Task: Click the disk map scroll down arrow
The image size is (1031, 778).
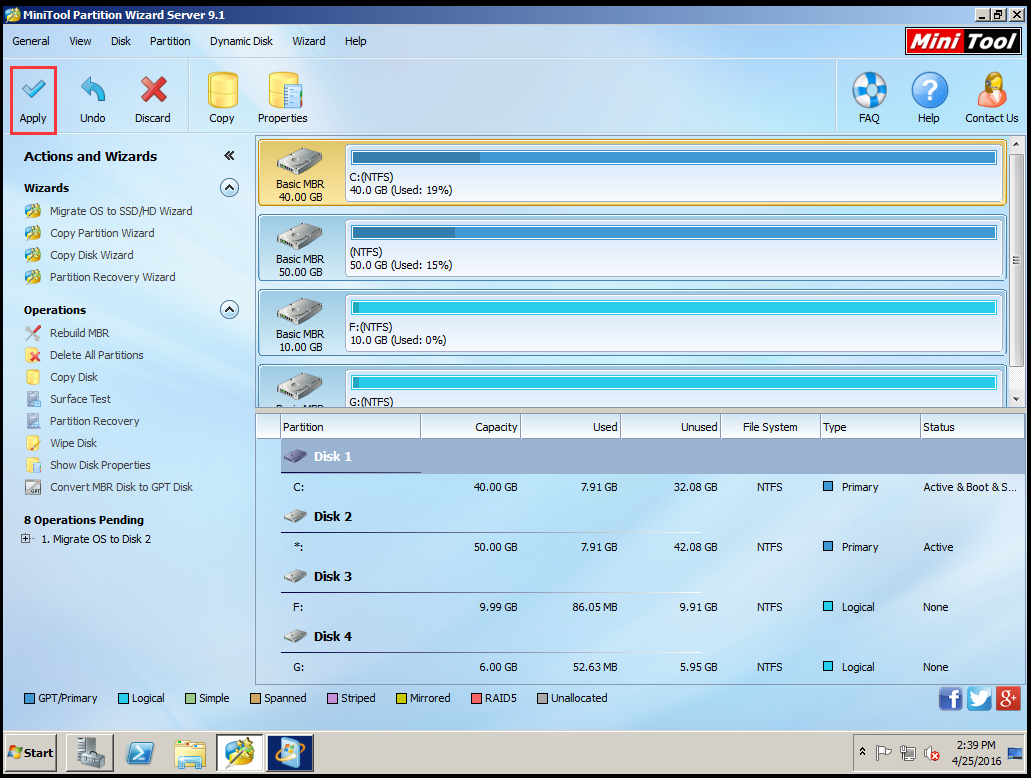Action: pos(1017,399)
